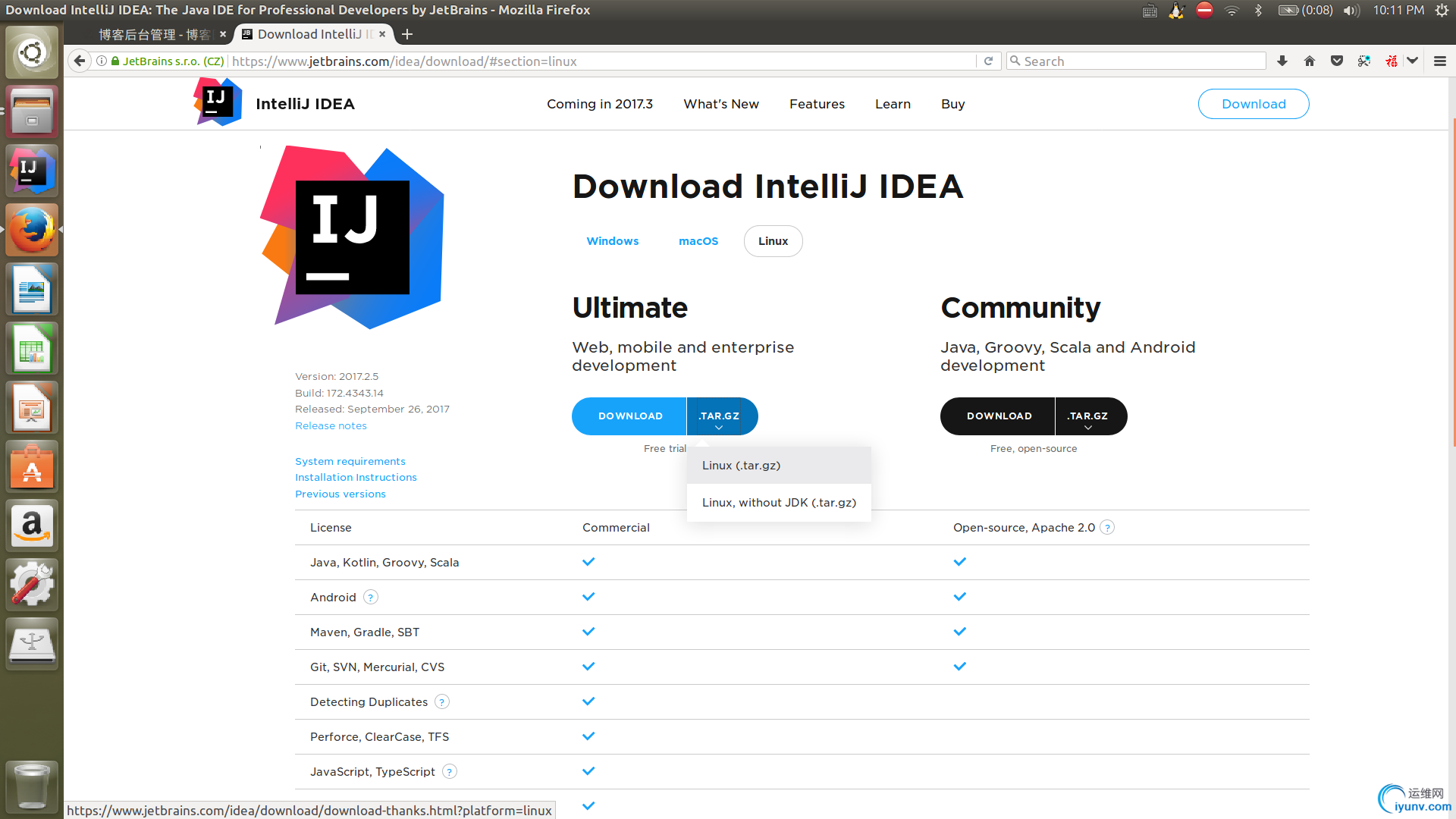Click the page vertical scrollbar

pos(1453,281)
